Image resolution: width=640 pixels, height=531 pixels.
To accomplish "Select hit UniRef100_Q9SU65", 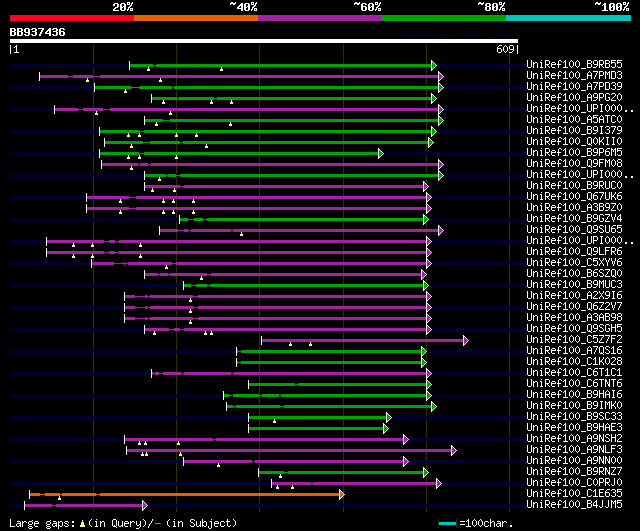I will click(x=574, y=230).
